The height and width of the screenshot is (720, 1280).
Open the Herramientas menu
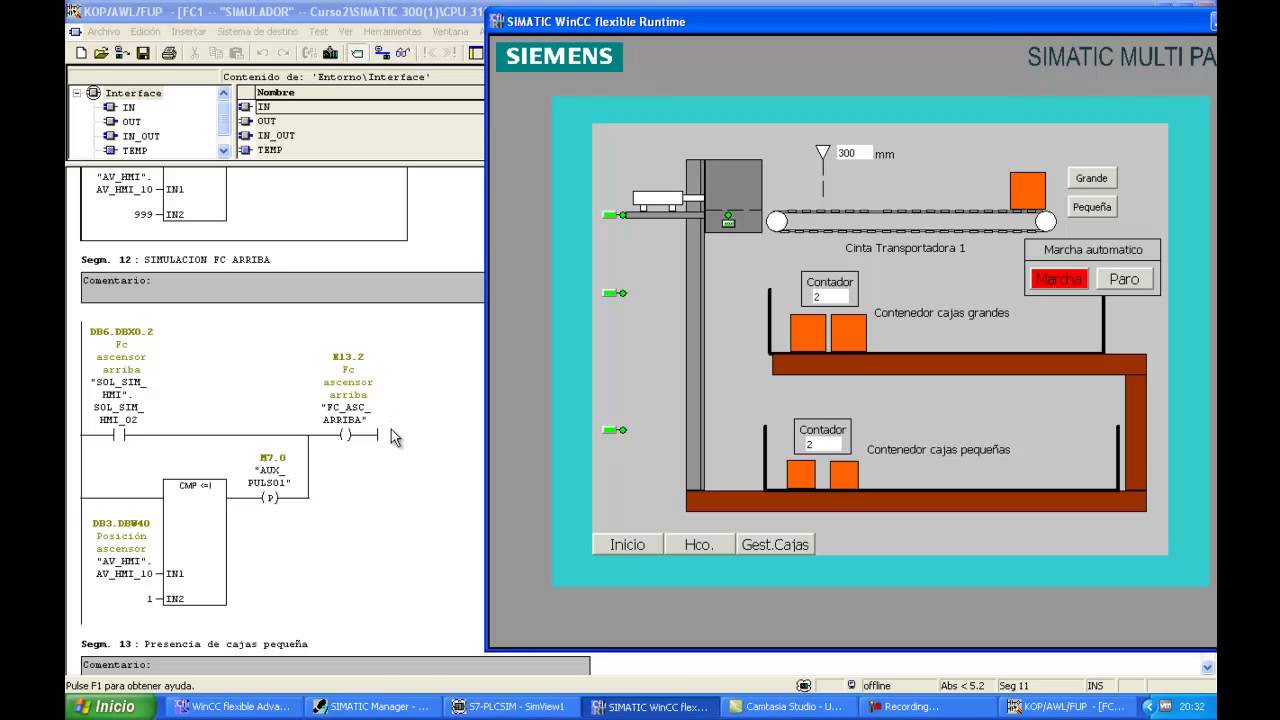click(392, 32)
